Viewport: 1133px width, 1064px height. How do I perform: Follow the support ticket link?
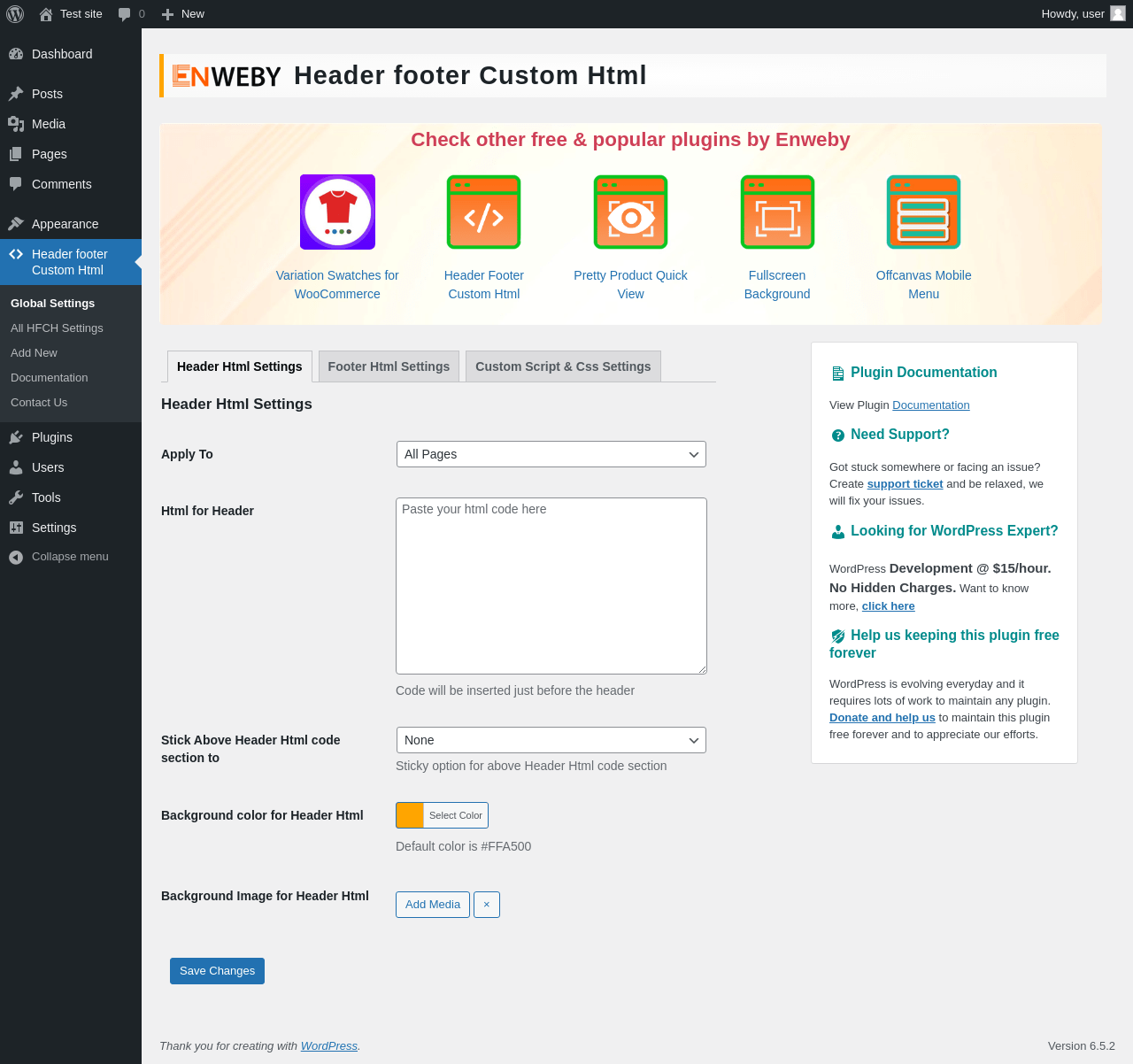pos(905,484)
